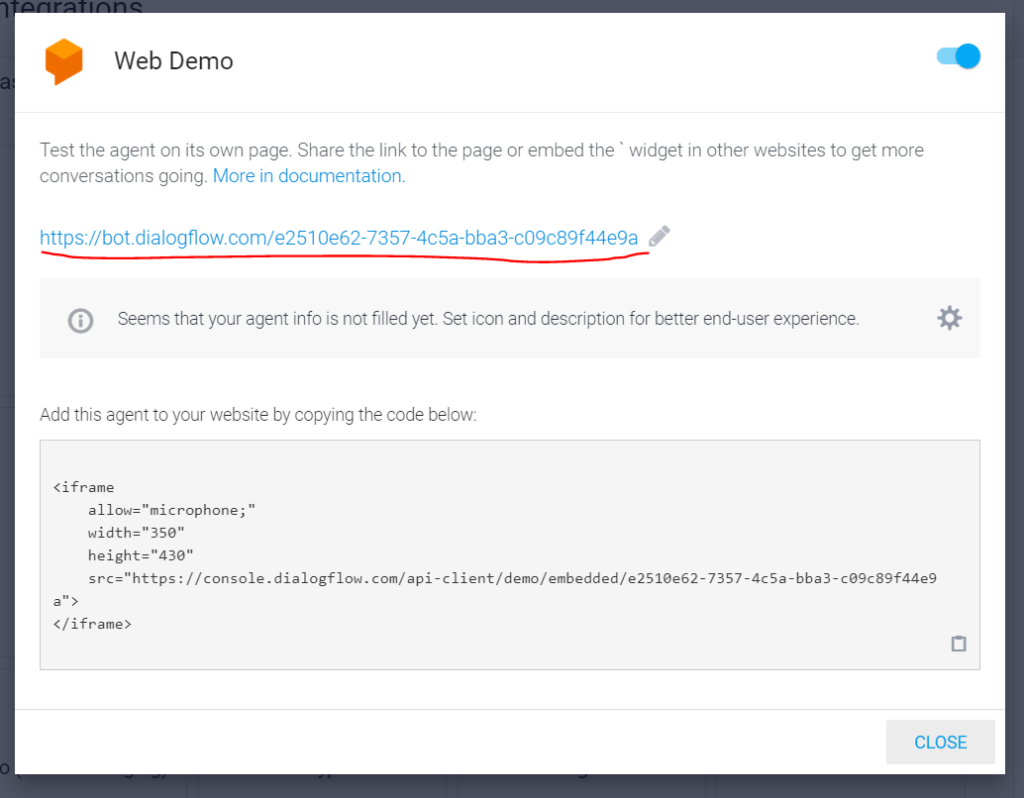Click the agent info not filled notice text
The height and width of the screenshot is (798, 1024).
(488, 319)
